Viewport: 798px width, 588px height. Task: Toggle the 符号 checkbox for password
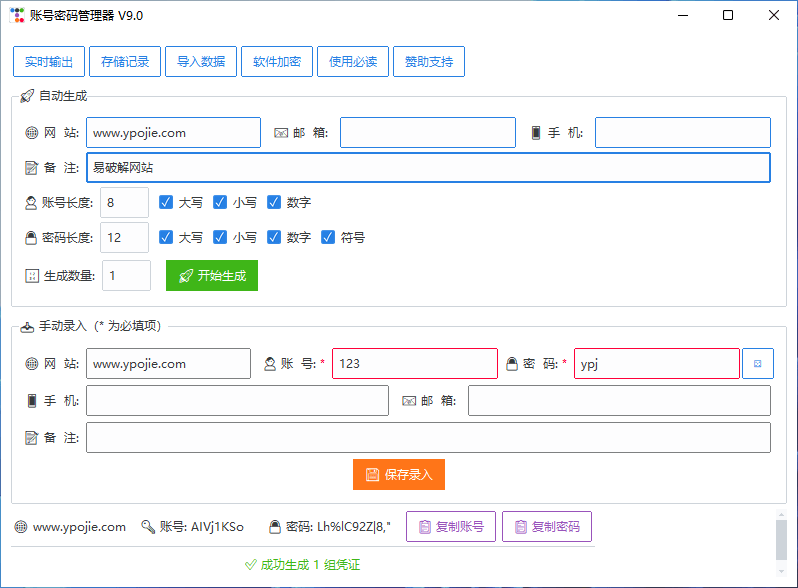[328, 238]
